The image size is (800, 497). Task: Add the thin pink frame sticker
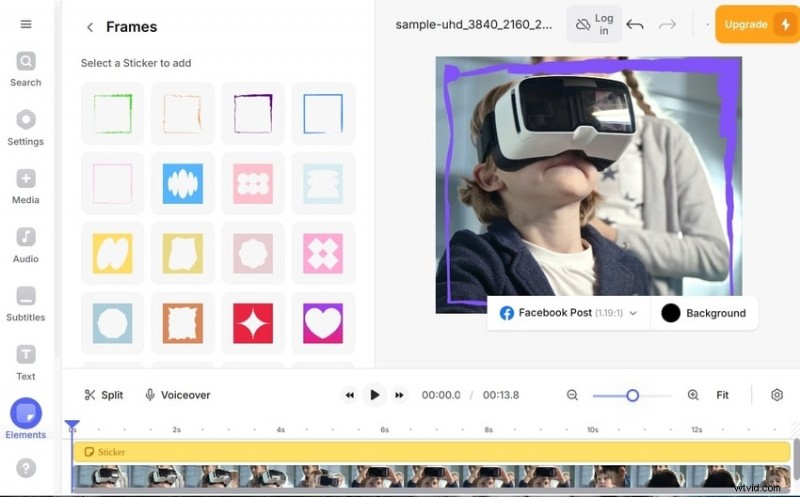(113, 183)
